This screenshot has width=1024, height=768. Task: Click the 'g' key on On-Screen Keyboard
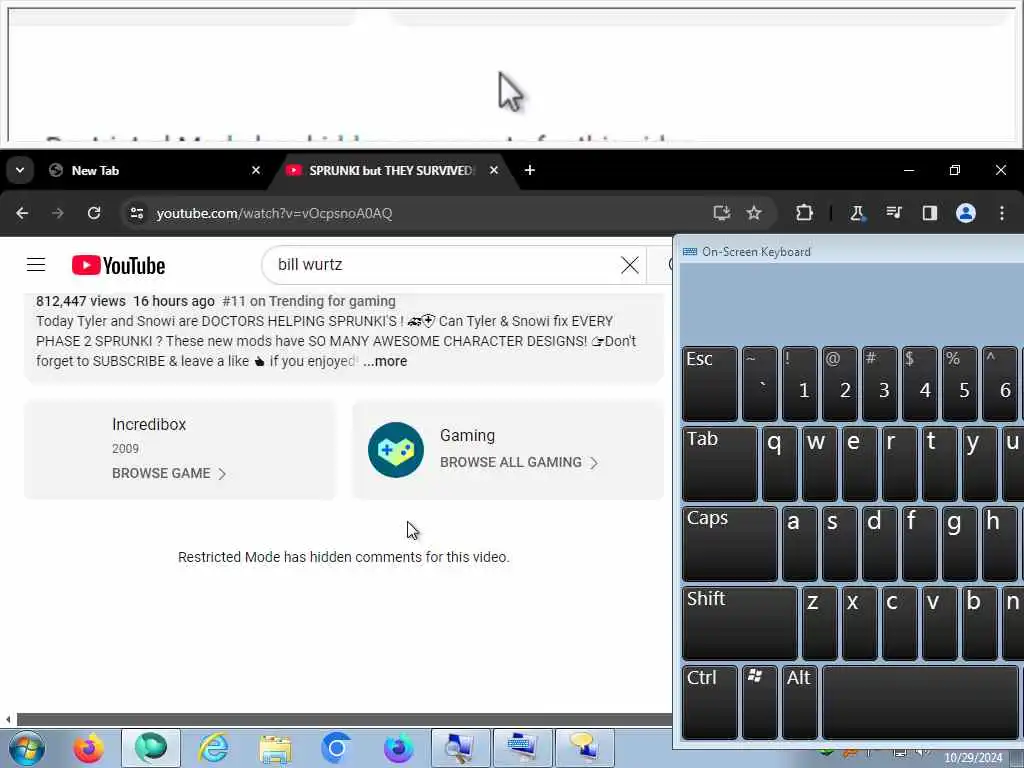click(x=959, y=543)
